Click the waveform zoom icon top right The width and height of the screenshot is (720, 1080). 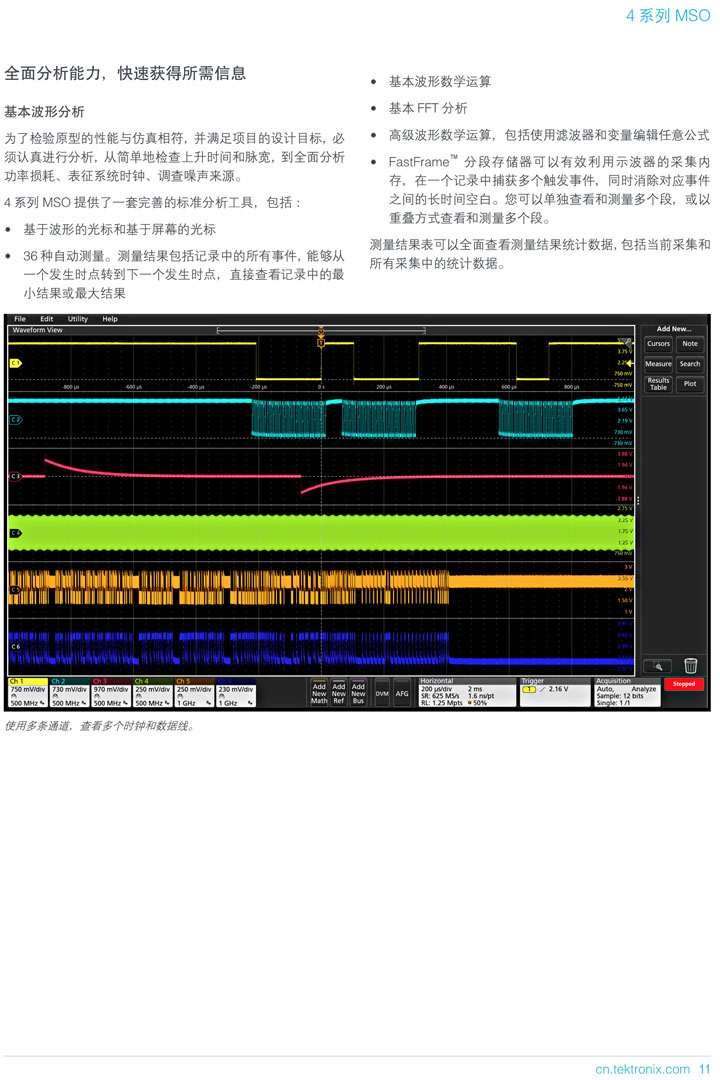(624, 342)
